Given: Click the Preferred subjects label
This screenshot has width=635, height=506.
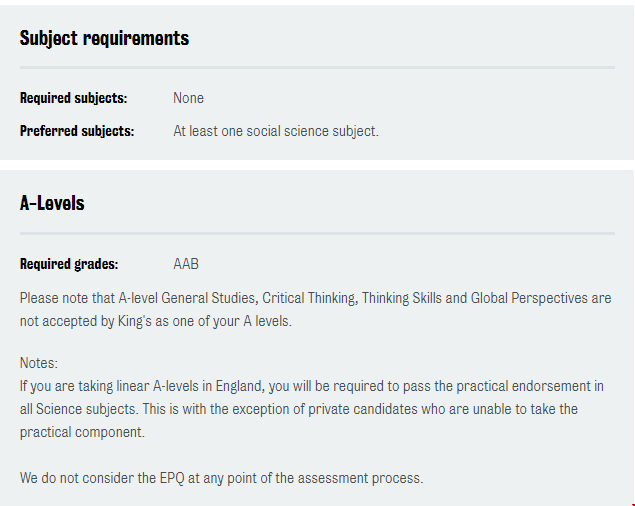Looking at the screenshot, I should tap(76, 131).
